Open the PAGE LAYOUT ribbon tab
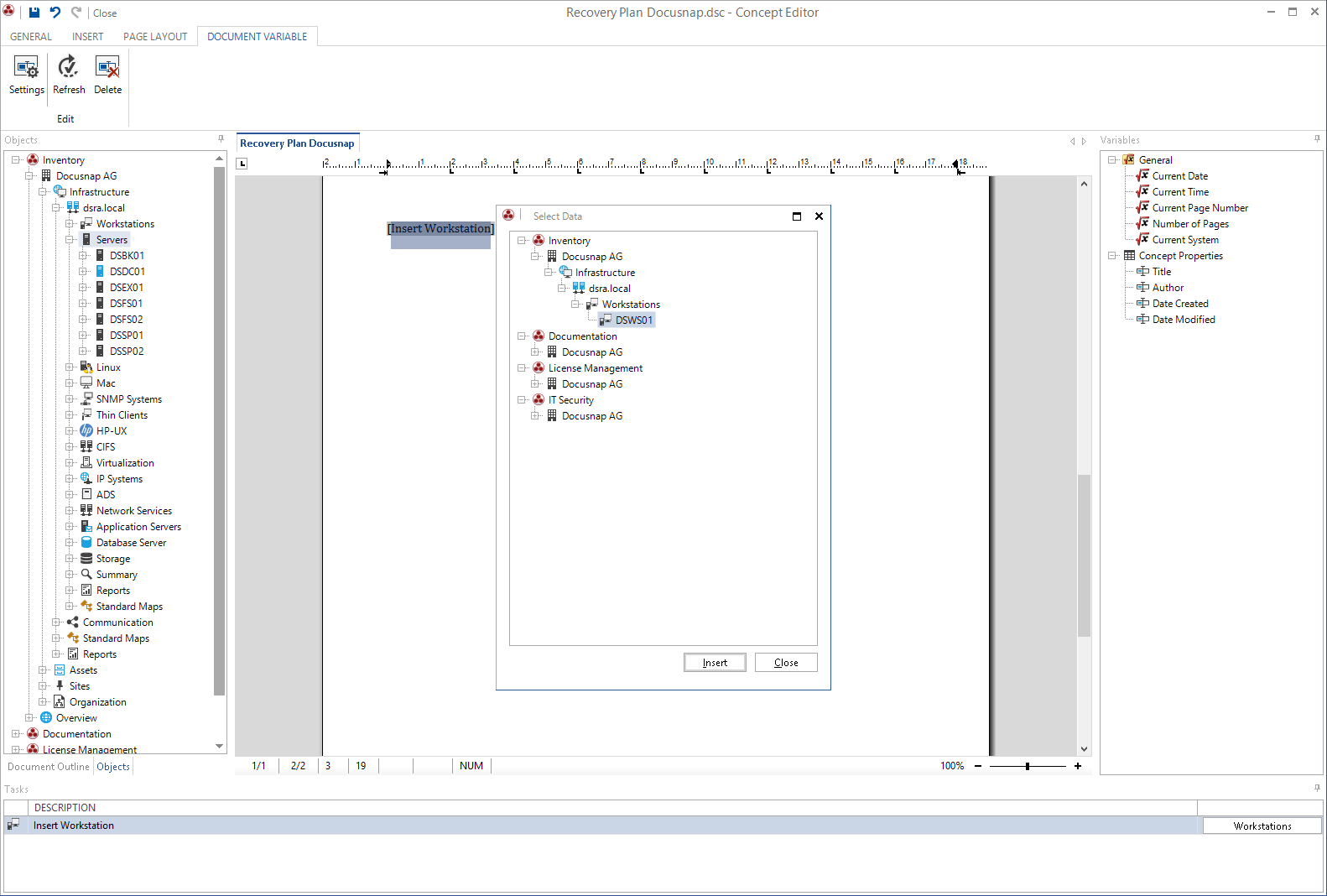 (155, 37)
